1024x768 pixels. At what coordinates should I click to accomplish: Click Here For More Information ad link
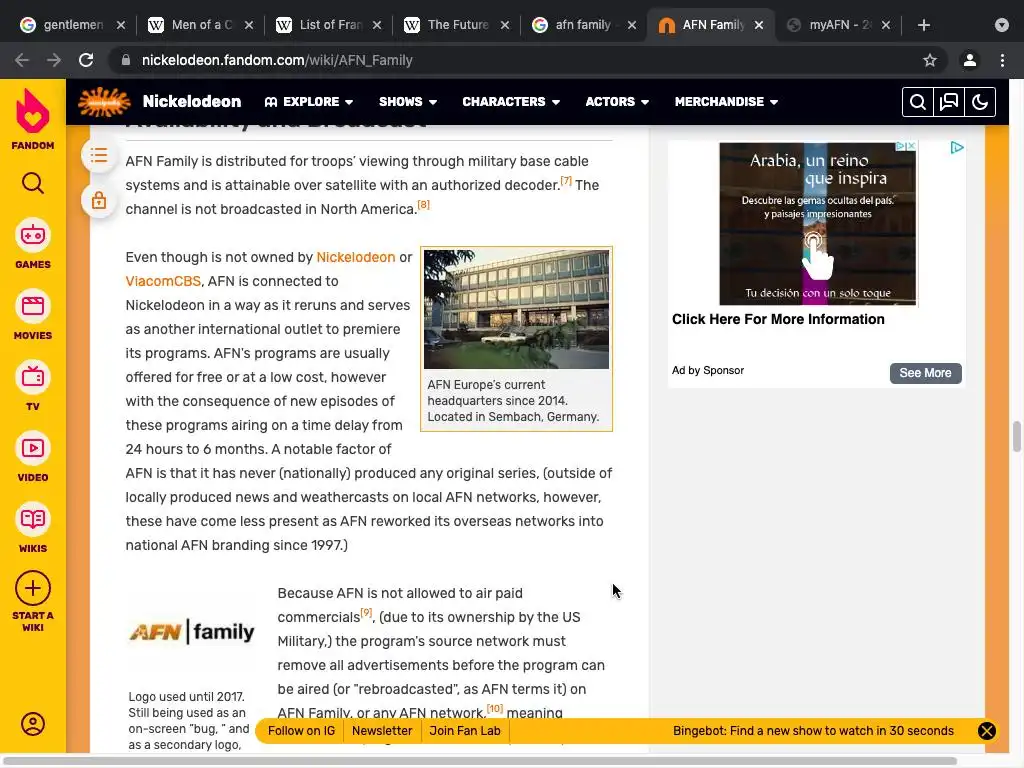click(x=778, y=319)
